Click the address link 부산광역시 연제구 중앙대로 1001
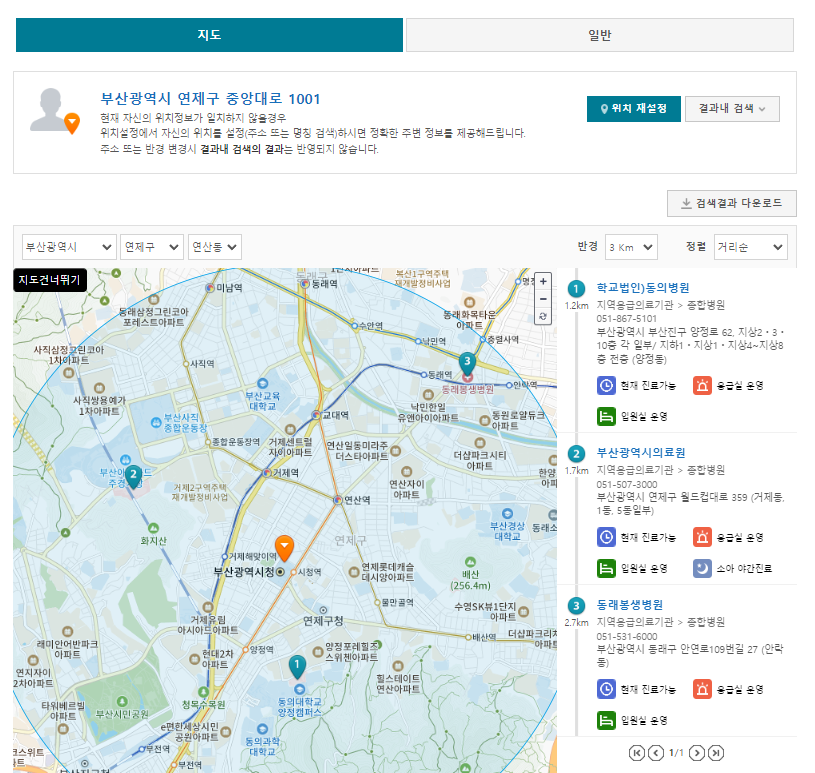Screen dimensions: 815x773 tap(210, 99)
